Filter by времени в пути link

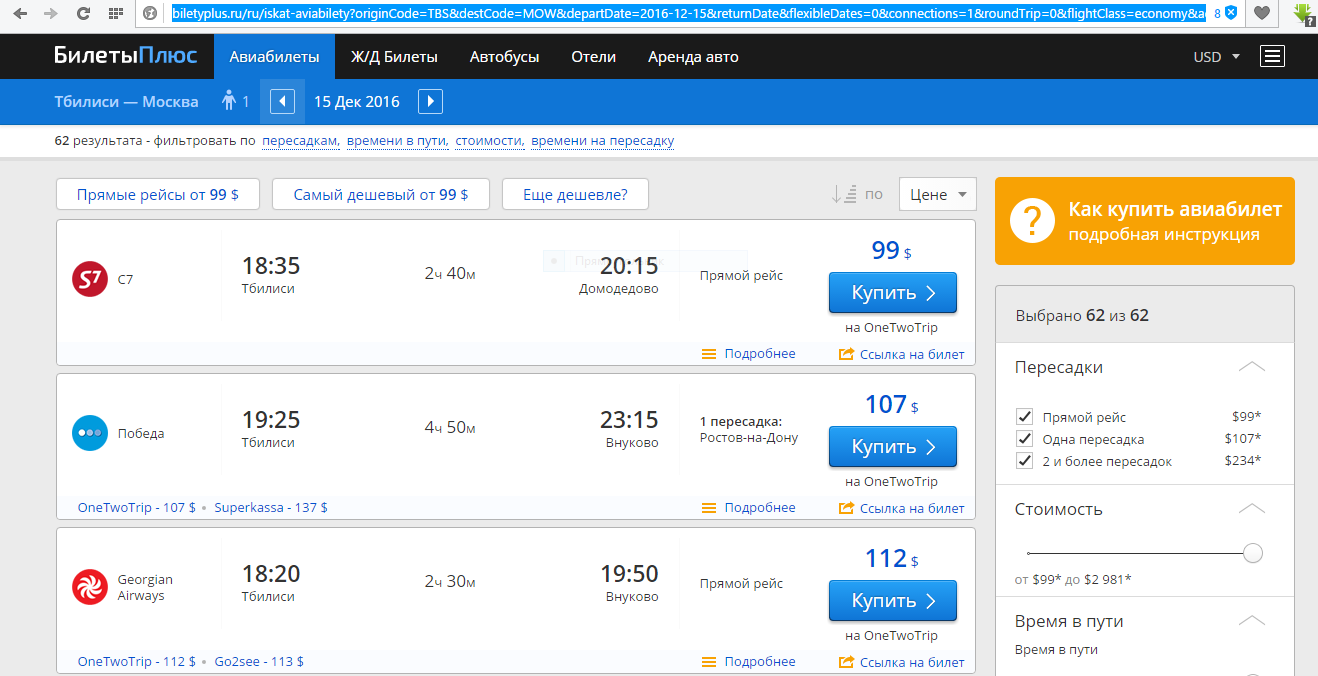tap(398, 141)
